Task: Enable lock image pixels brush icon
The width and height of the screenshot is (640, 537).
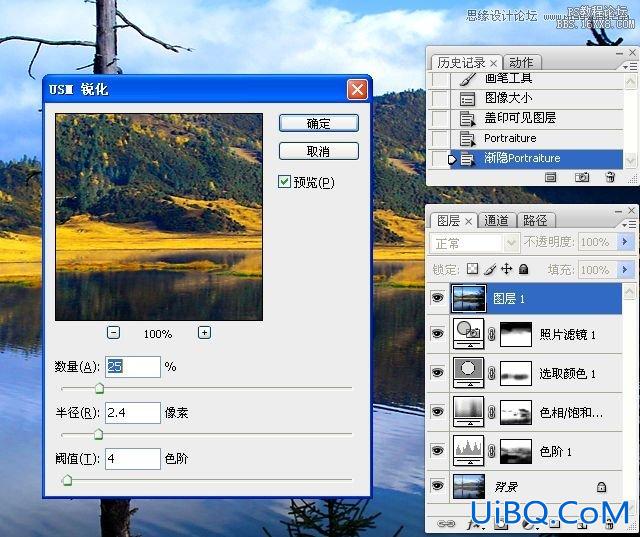Action: (x=490, y=268)
